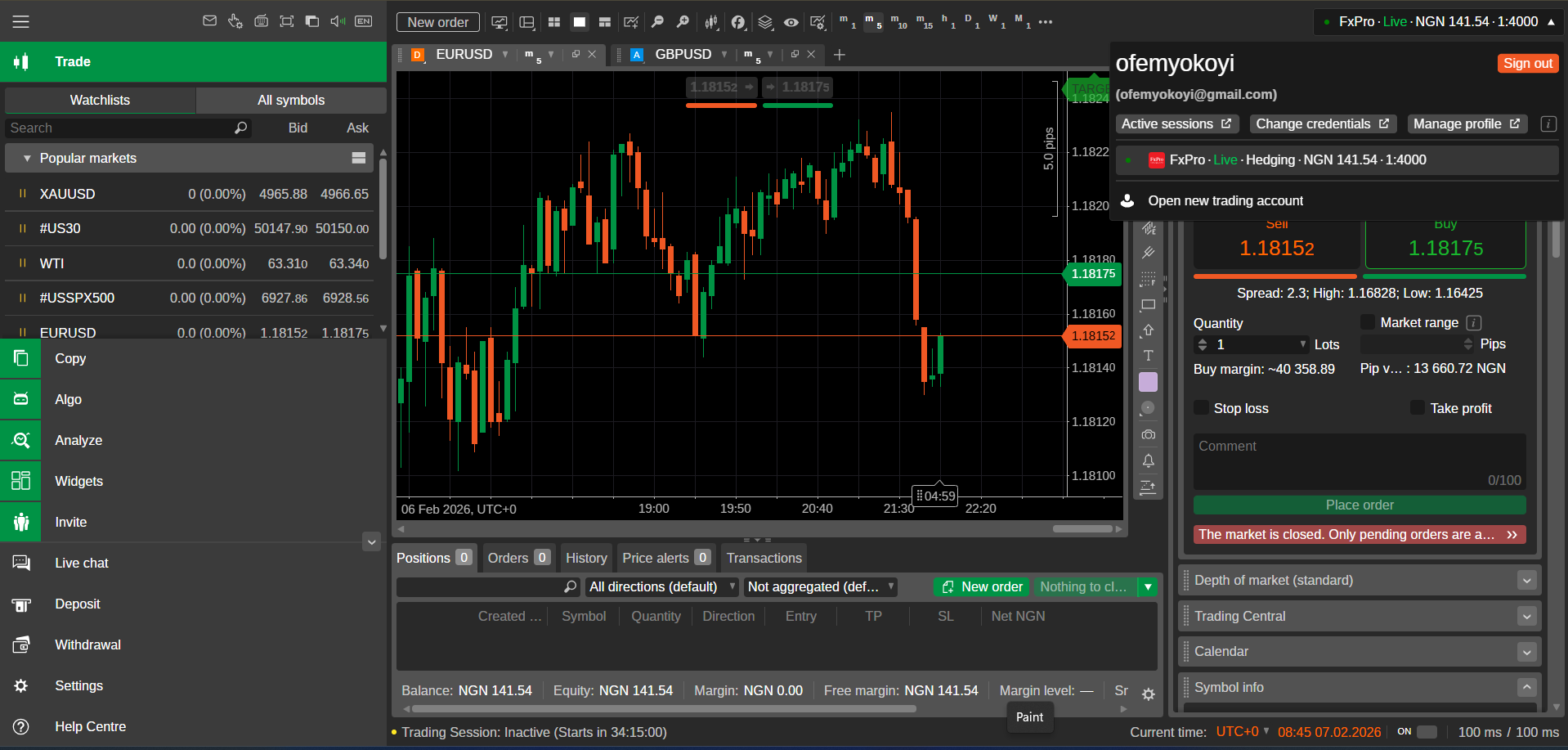This screenshot has height=750, width=1568.
Task: Enable the Take profit checkbox
Action: (x=1418, y=408)
